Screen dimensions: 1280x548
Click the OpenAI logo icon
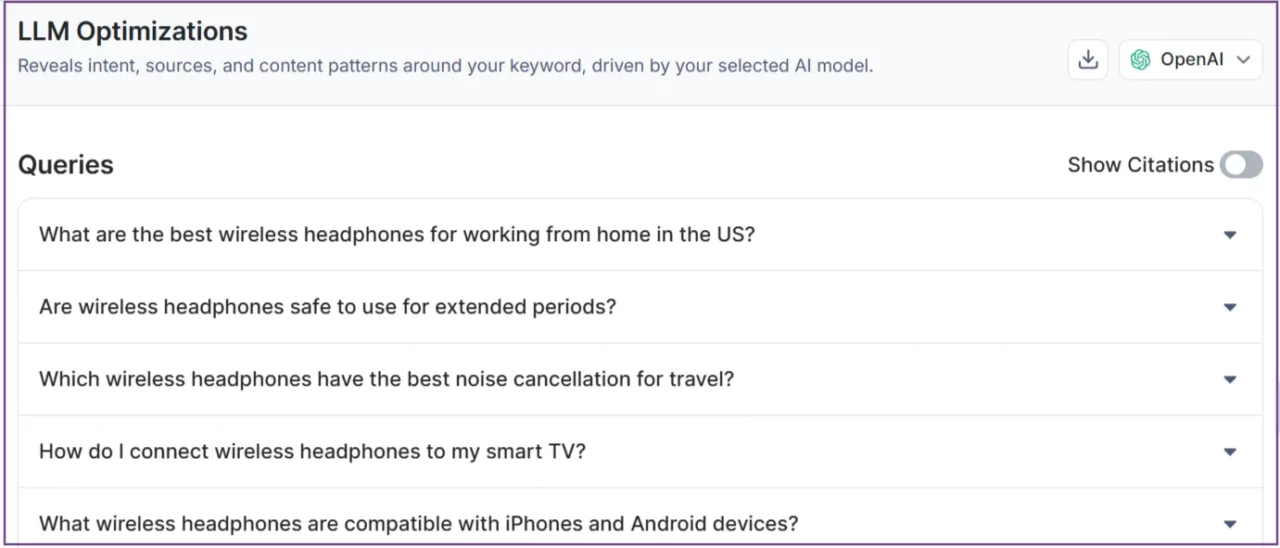tap(1140, 60)
